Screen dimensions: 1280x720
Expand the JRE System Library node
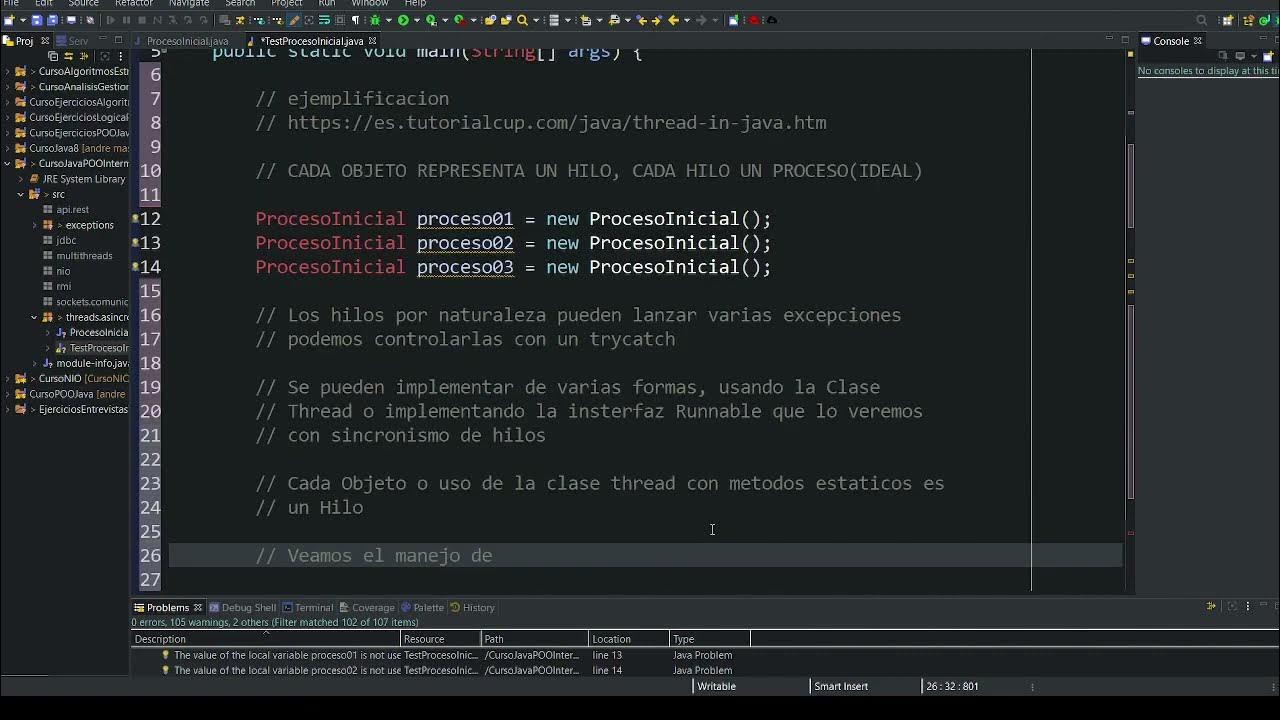21,179
